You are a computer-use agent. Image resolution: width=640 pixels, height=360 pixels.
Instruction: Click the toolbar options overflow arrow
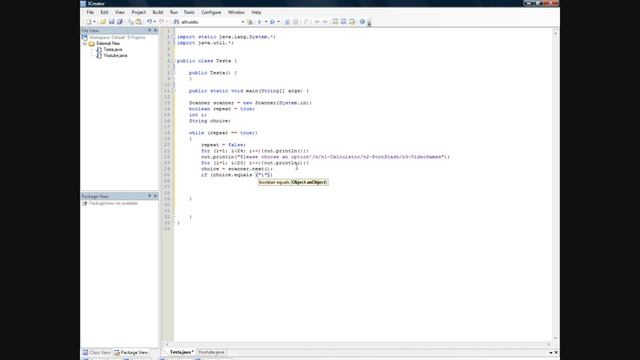(x=369, y=23)
